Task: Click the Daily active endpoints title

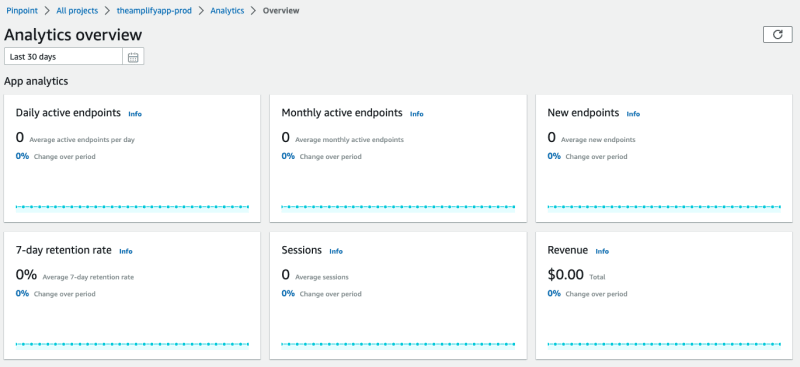Action: pos(68,113)
